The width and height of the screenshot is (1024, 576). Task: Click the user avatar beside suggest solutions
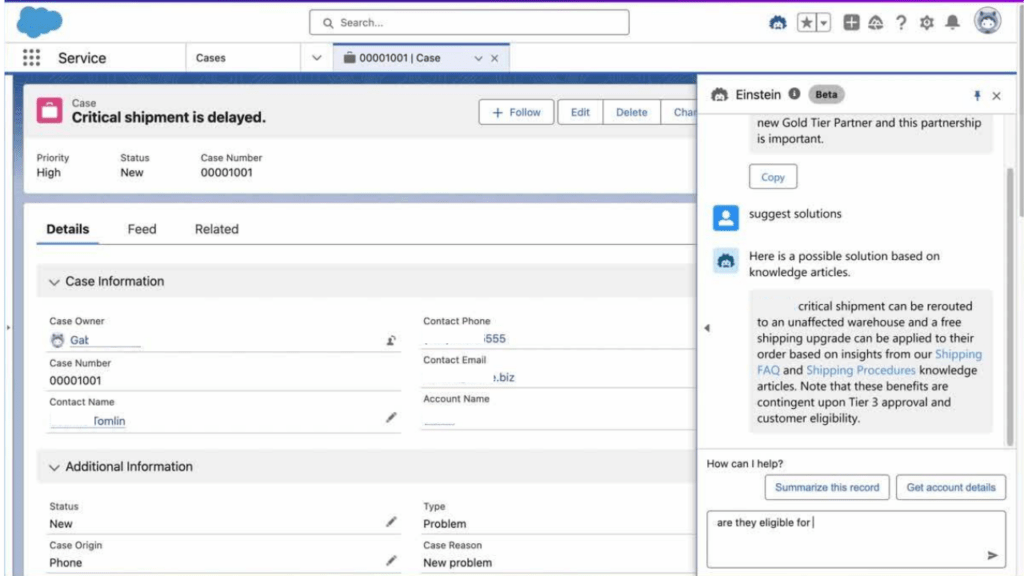coord(726,217)
